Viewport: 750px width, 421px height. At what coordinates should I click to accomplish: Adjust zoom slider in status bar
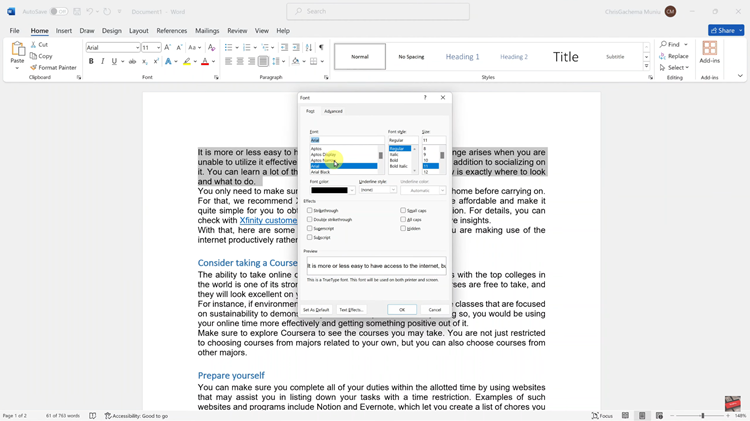[x=703, y=416]
